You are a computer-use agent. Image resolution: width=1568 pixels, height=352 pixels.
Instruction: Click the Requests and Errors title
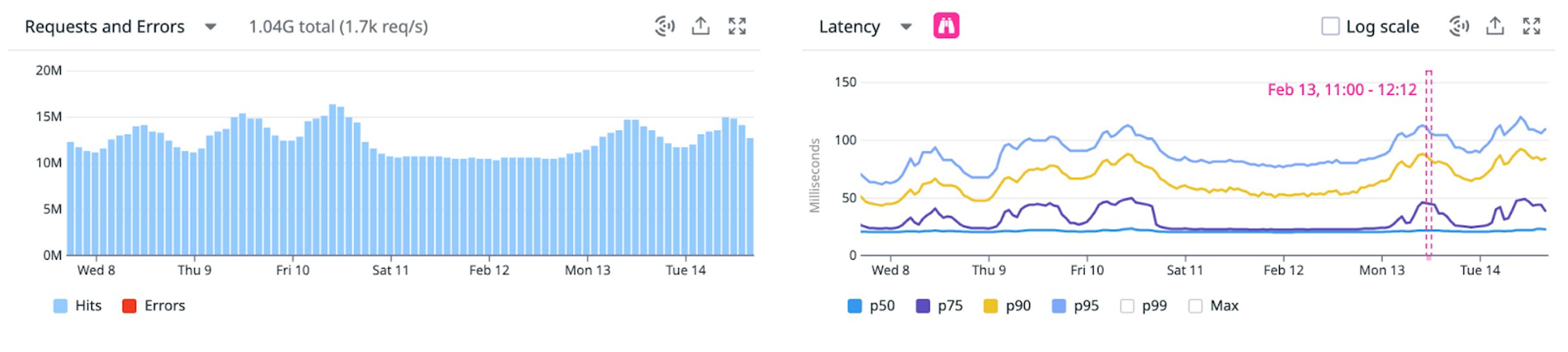coord(105,27)
